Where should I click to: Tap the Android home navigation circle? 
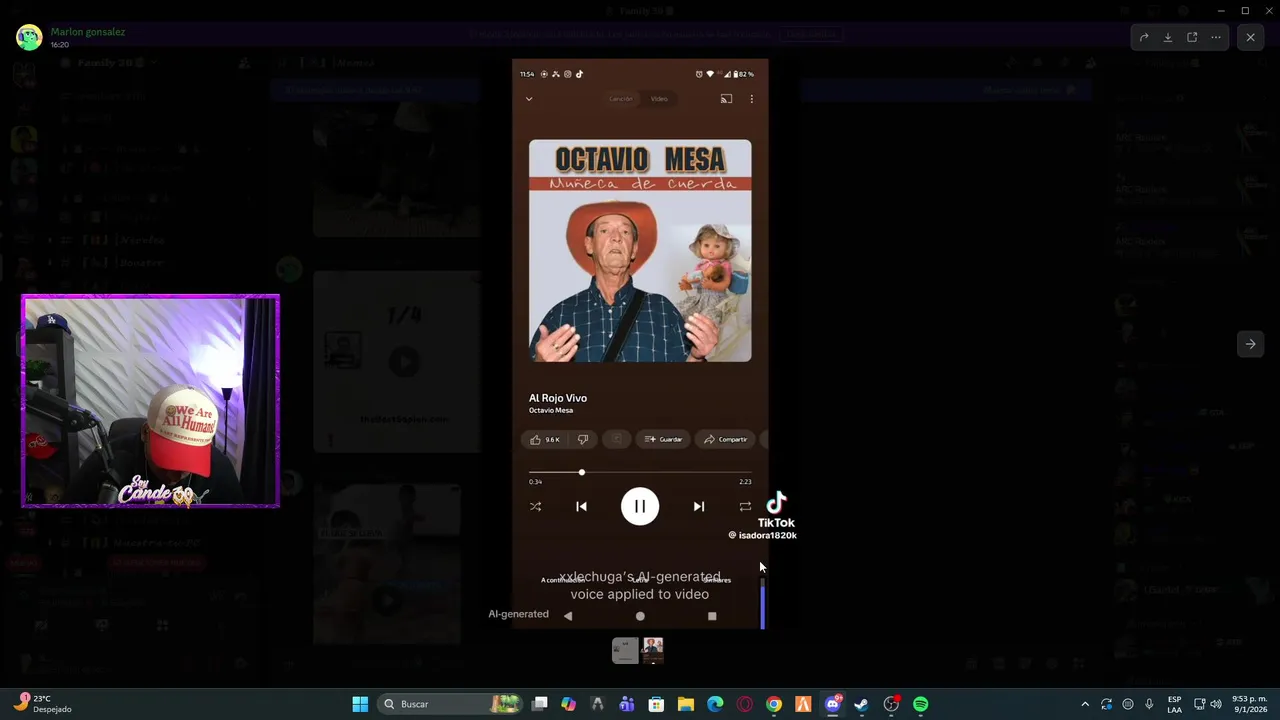[x=640, y=616]
